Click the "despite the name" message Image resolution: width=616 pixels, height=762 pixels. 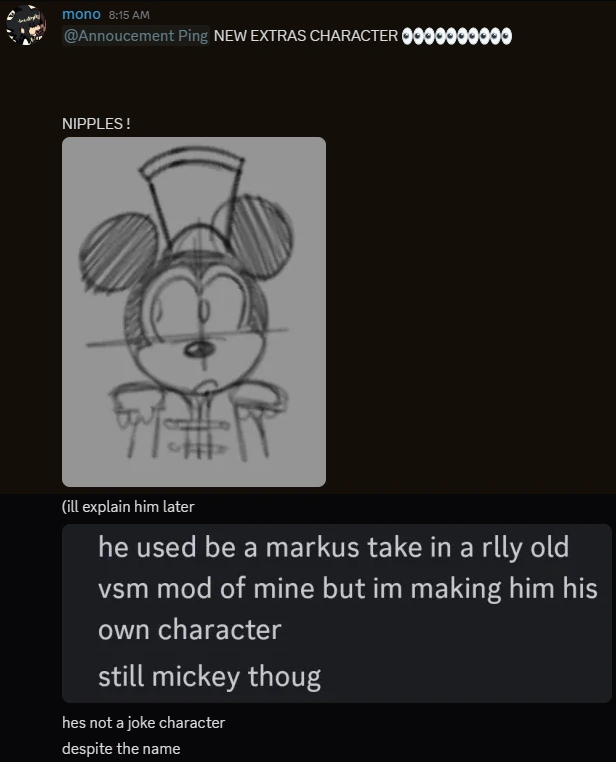pyautogui.click(x=121, y=748)
